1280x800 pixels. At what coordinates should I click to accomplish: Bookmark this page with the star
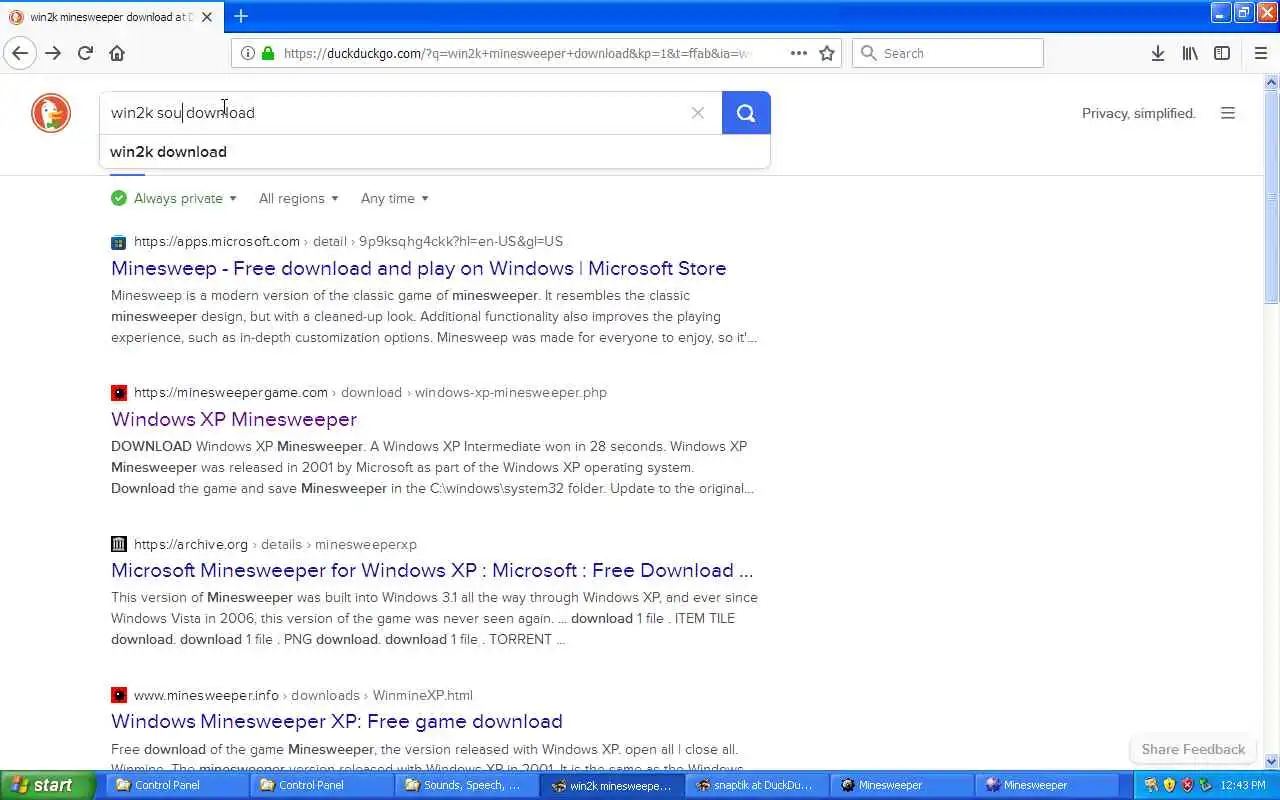click(x=827, y=53)
